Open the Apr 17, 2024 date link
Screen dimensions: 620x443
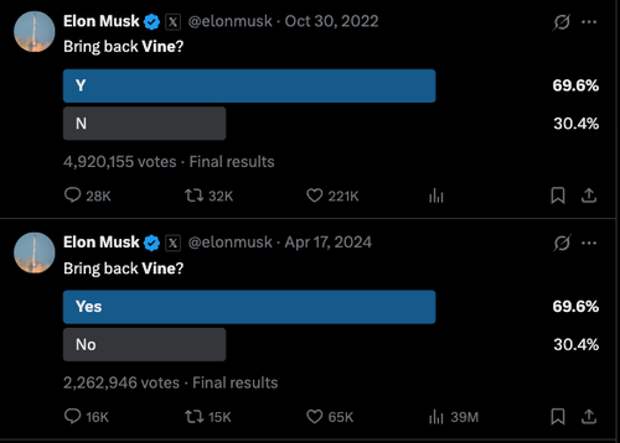coord(328,242)
